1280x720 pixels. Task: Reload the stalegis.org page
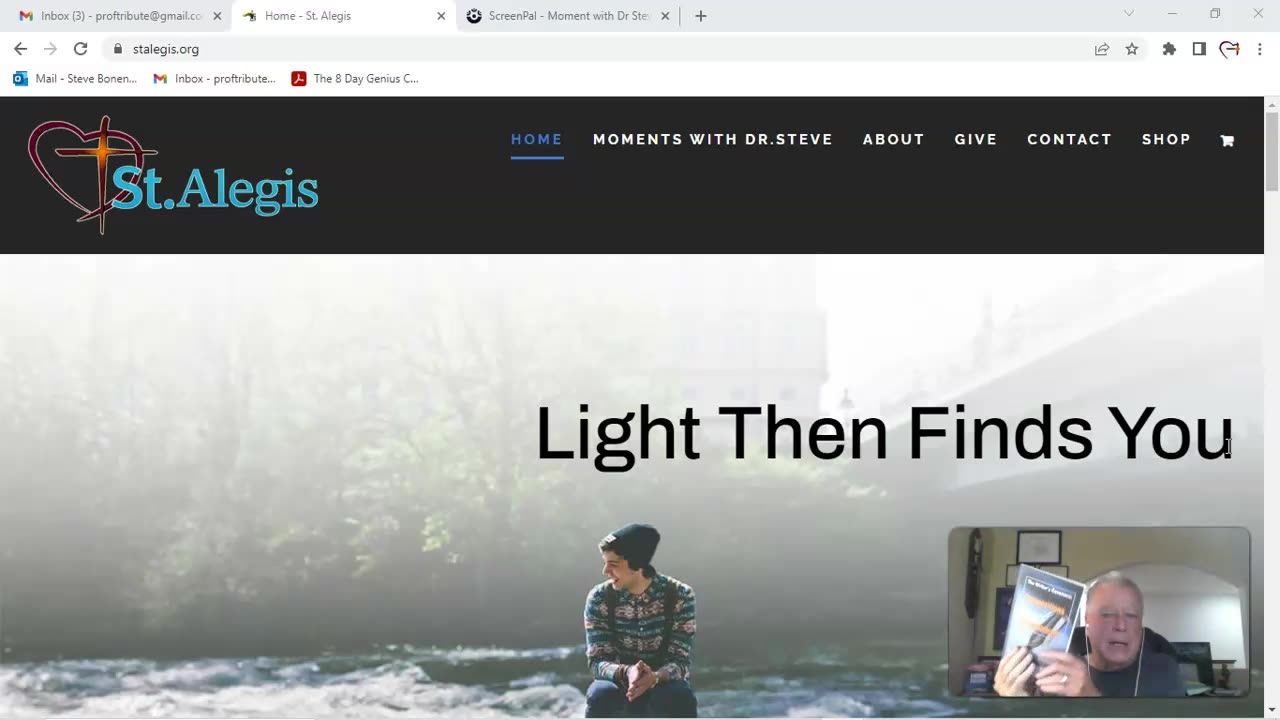click(80, 49)
